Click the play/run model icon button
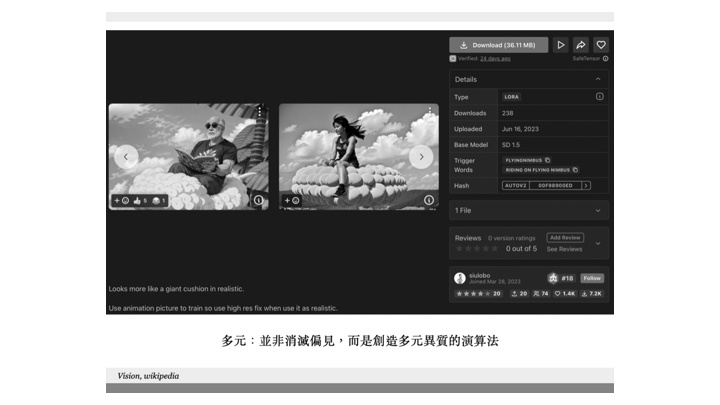Image resolution: width=720 pixels, height=405 pixels. tap(561, 45)
